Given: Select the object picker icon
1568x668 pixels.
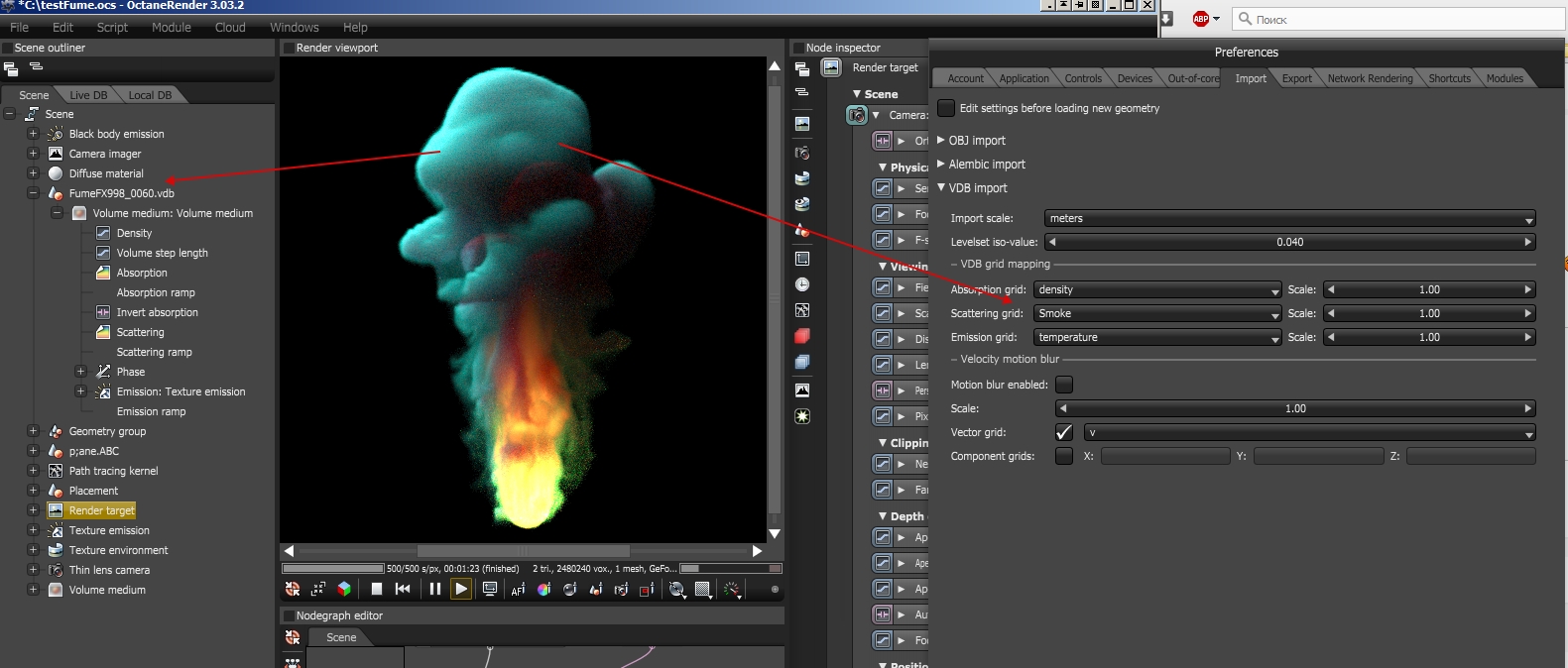Looking at the screenshot, I should coord(595,589).
